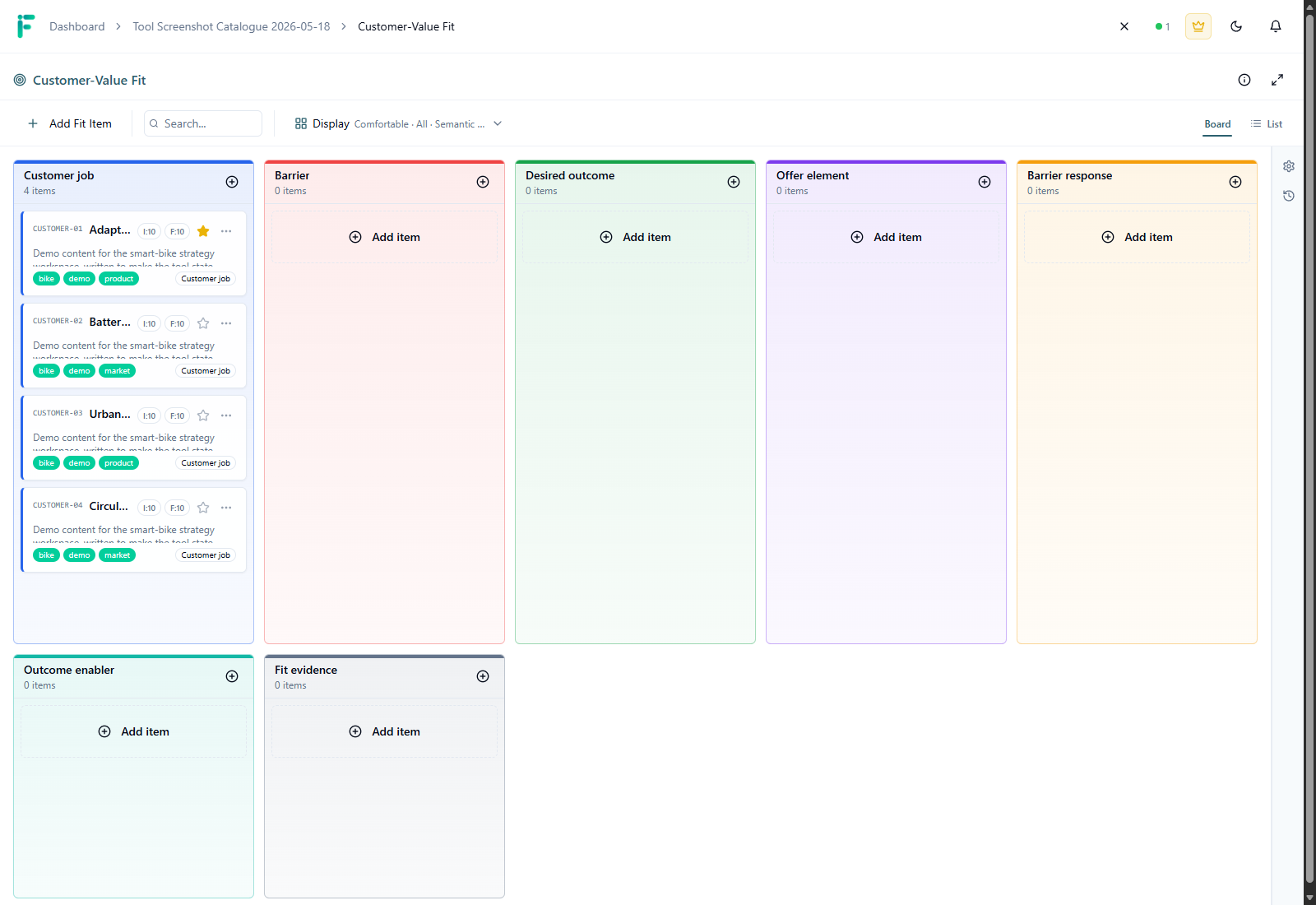Click demo tag on CUSTOMER-04 card
This screenshot has width=1316, height=905.
point(79,555)
